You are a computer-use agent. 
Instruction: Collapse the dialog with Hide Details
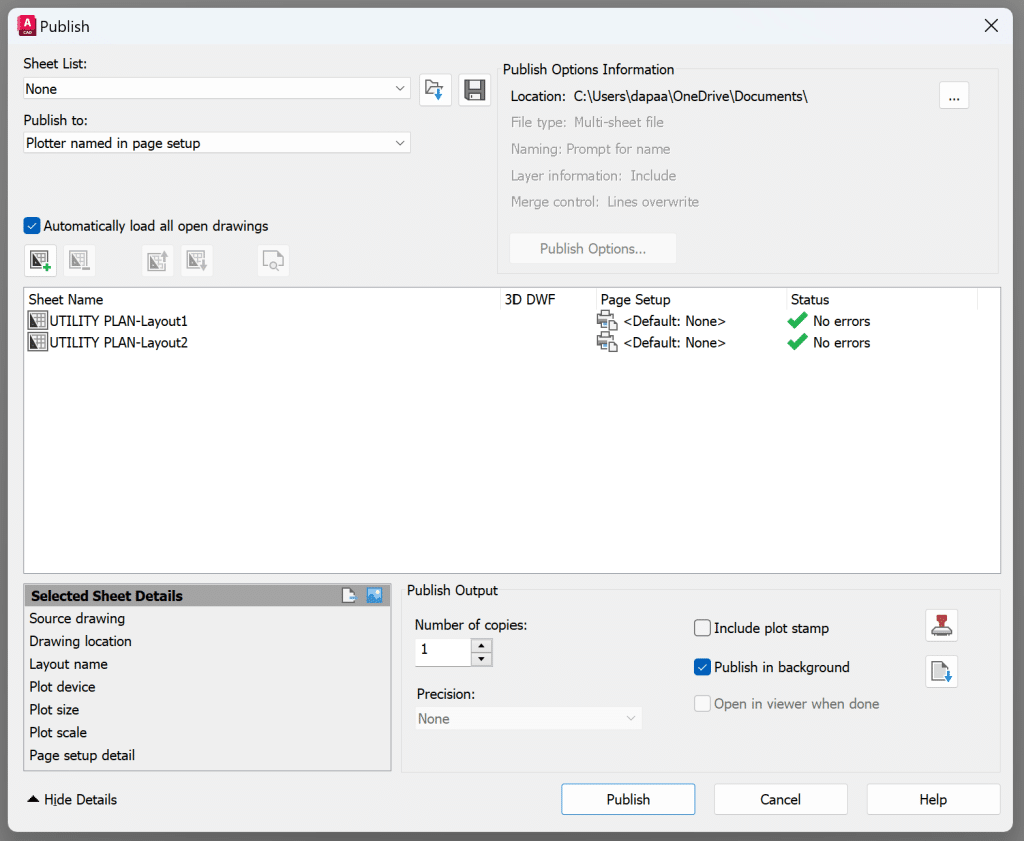72,799
